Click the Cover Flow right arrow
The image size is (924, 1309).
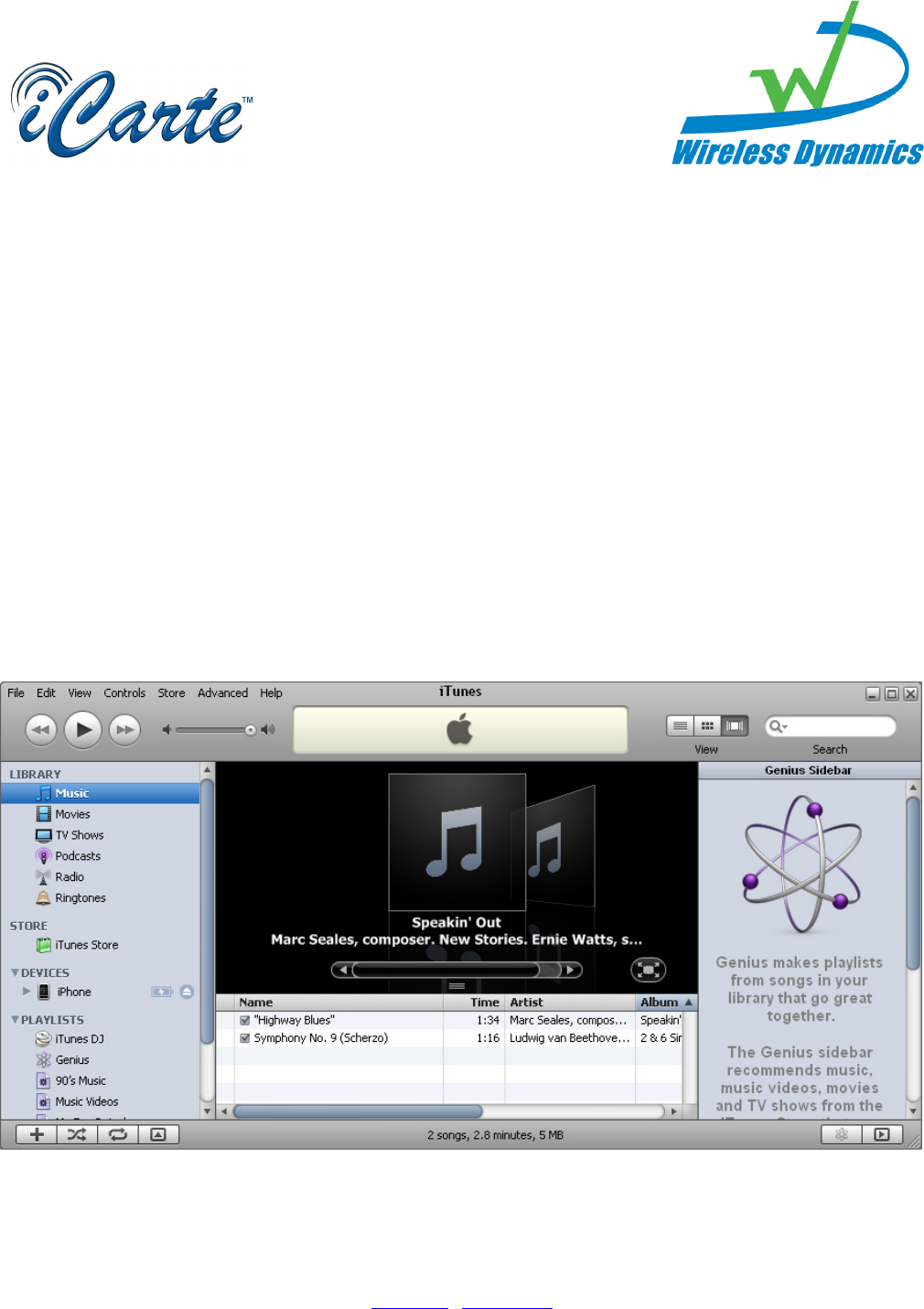(572, 970)
